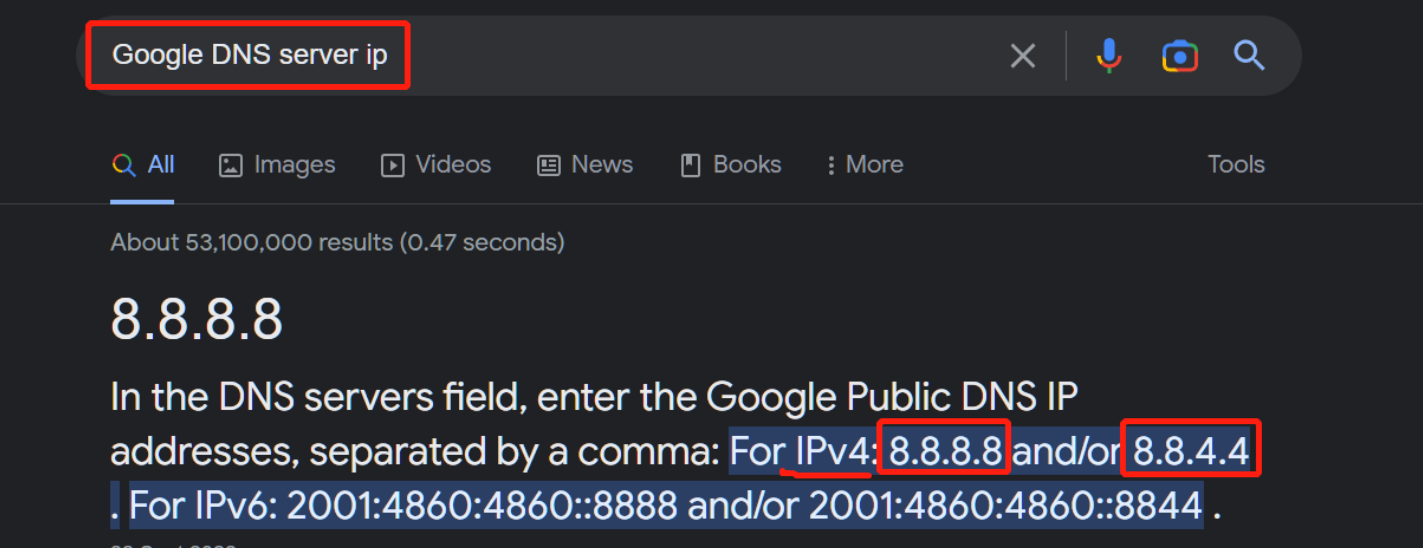Viewport: 1423px width, 548px height.
Task: Select the All tab search icon
Action: coord(124,165)
